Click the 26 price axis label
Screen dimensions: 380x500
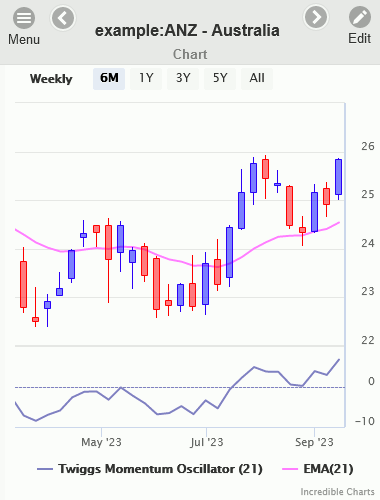368,146
